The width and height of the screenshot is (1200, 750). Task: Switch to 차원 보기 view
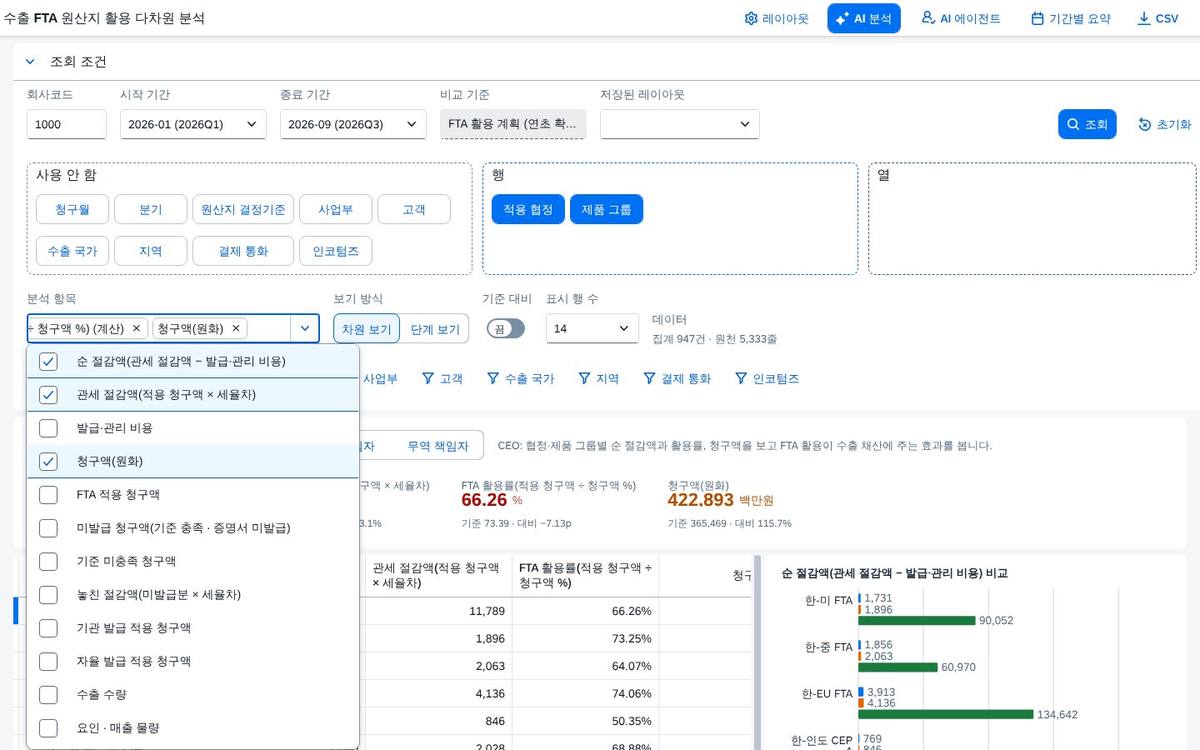[x=367, y=329]
